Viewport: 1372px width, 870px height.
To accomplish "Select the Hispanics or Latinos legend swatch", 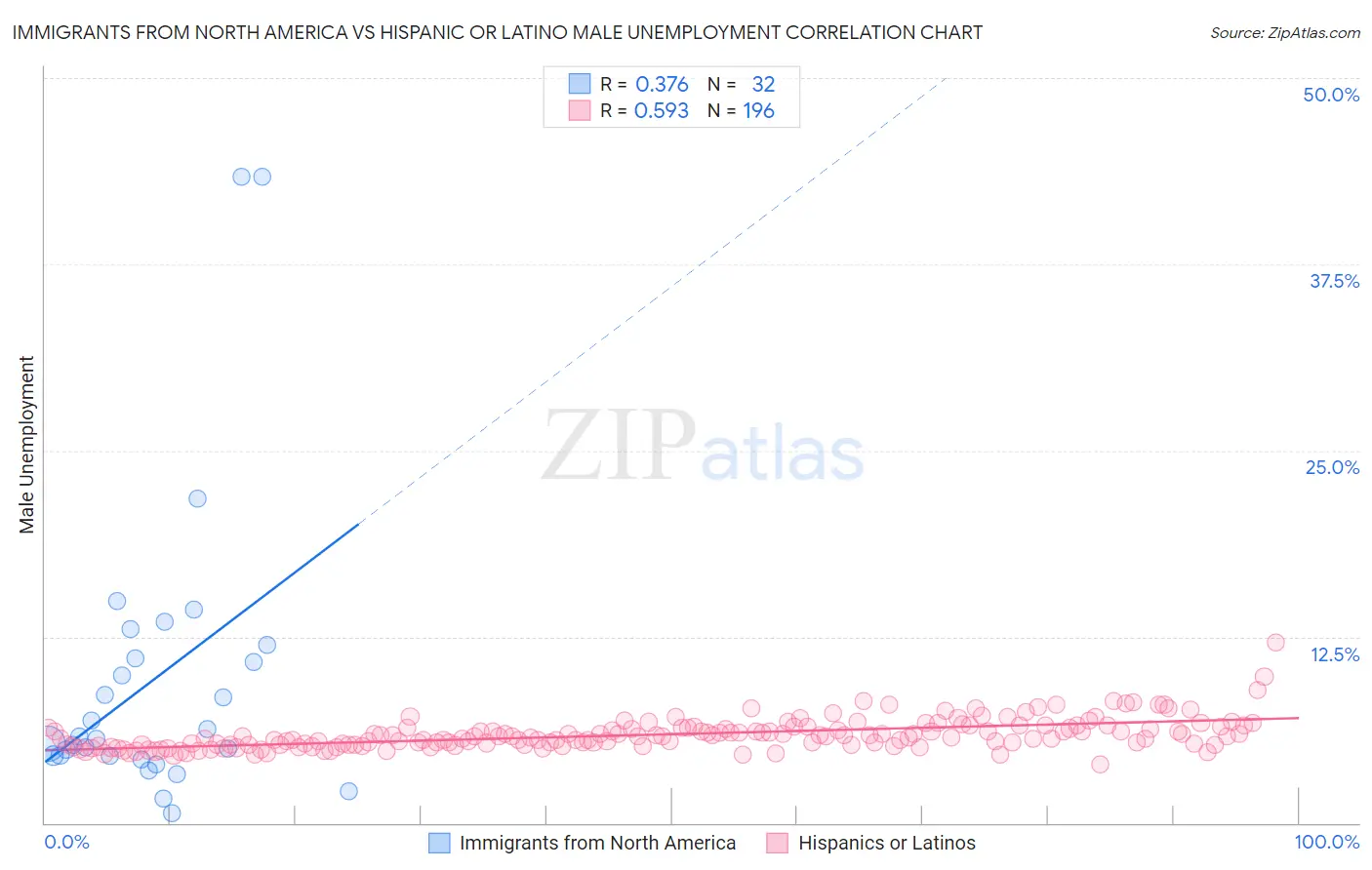I will (777, 844).
